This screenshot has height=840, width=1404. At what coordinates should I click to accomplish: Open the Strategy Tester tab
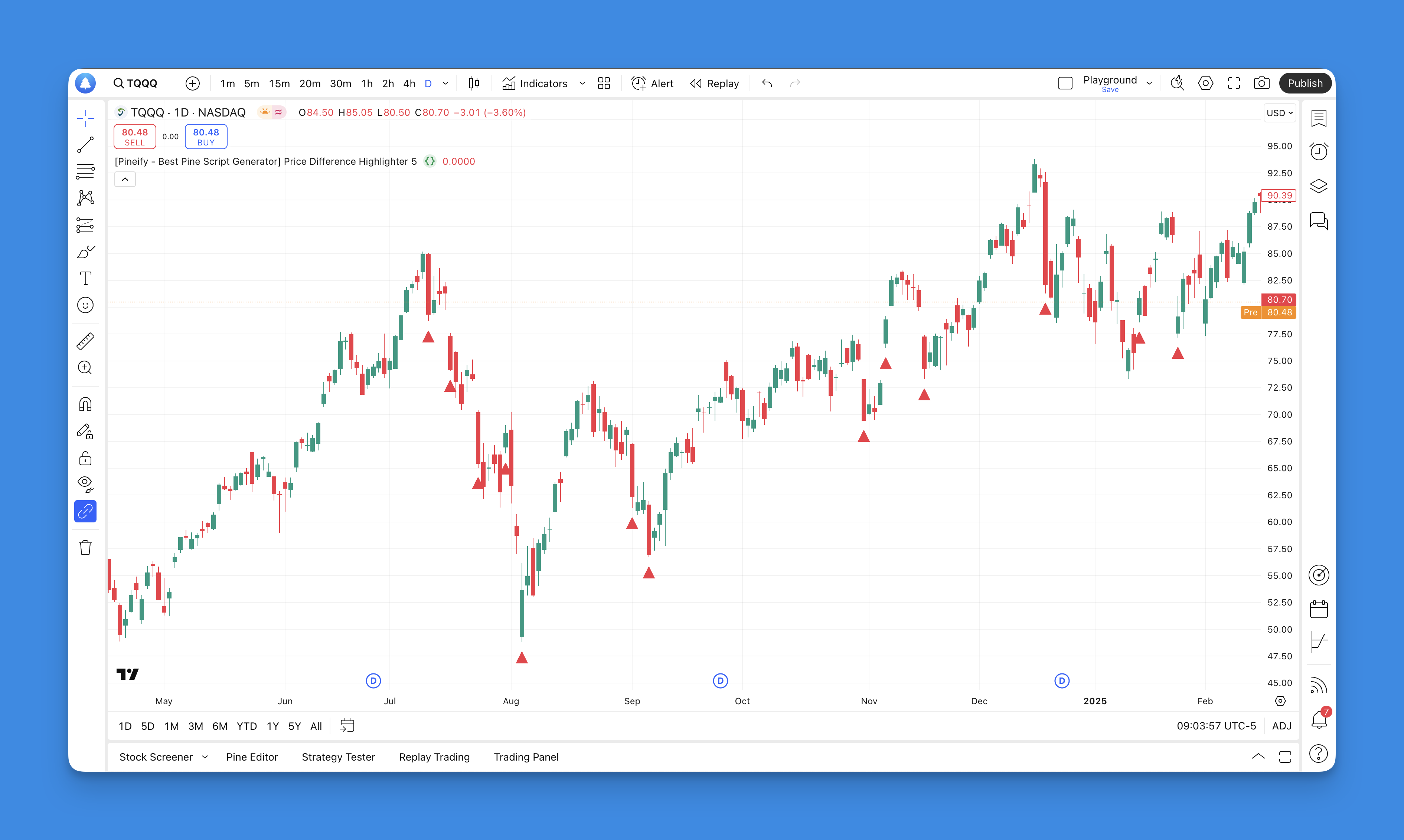pos(338,757)
